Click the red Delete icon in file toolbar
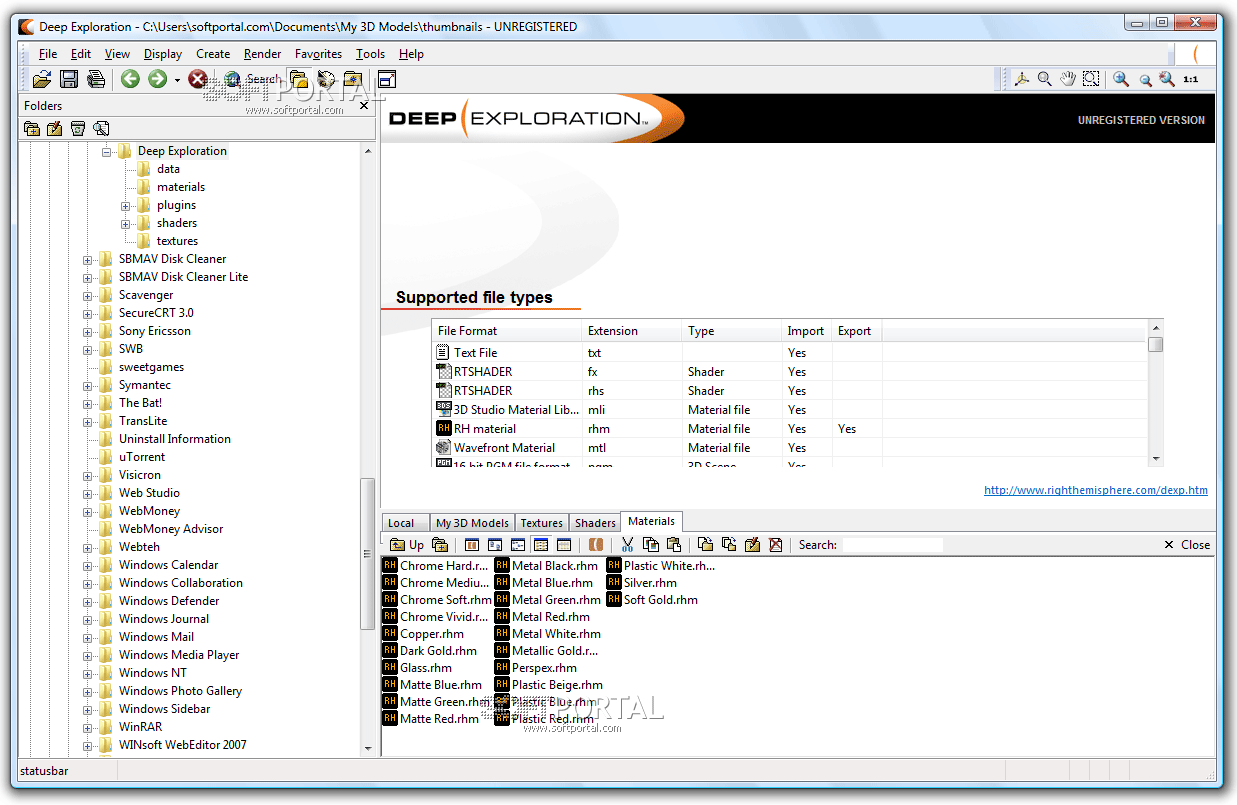Screen dimensions: 1237x805 (775, 545)
